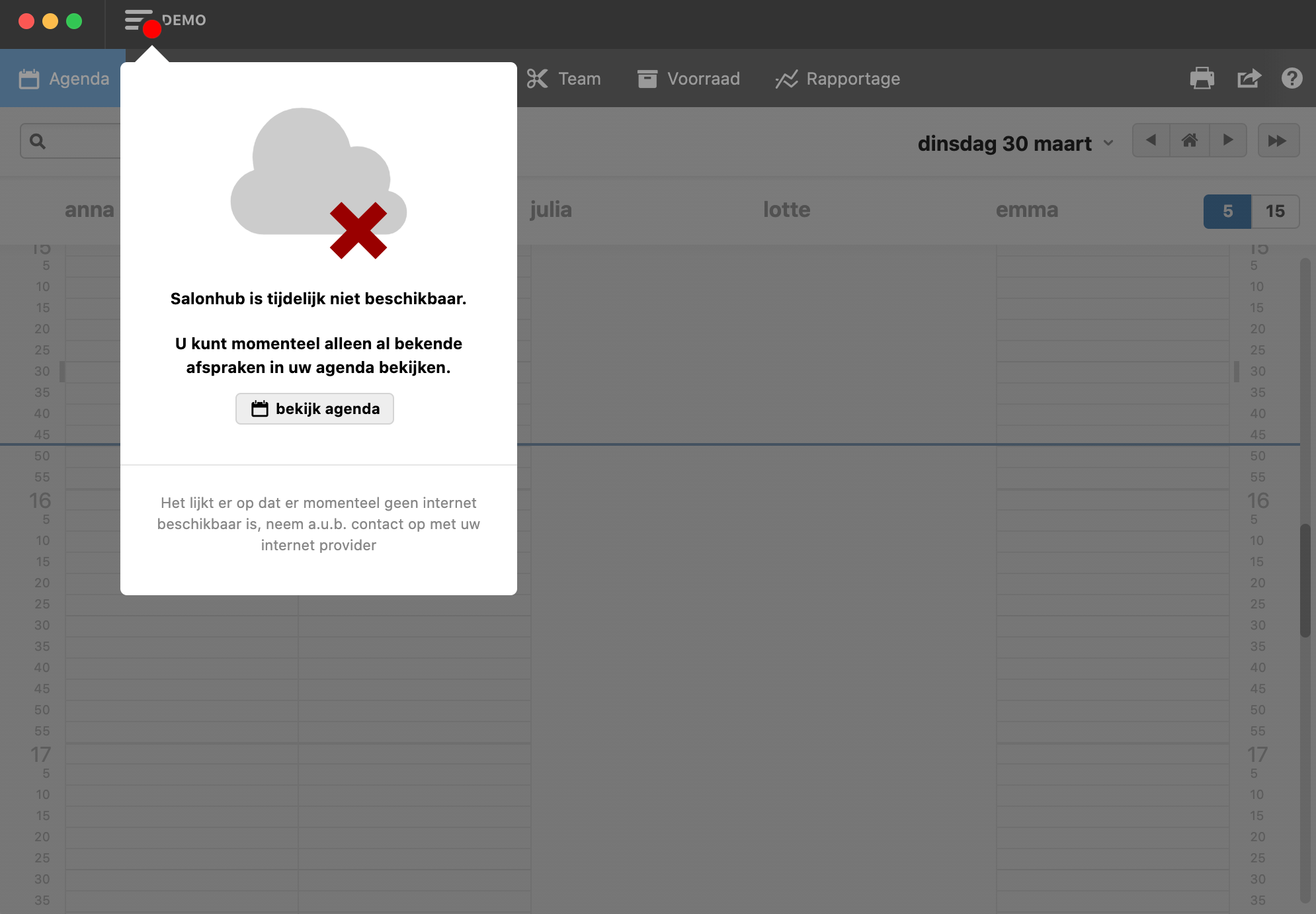1316x914 pixels.
Task: Click the vertical scrollbar thumb
Action: 1305,580
